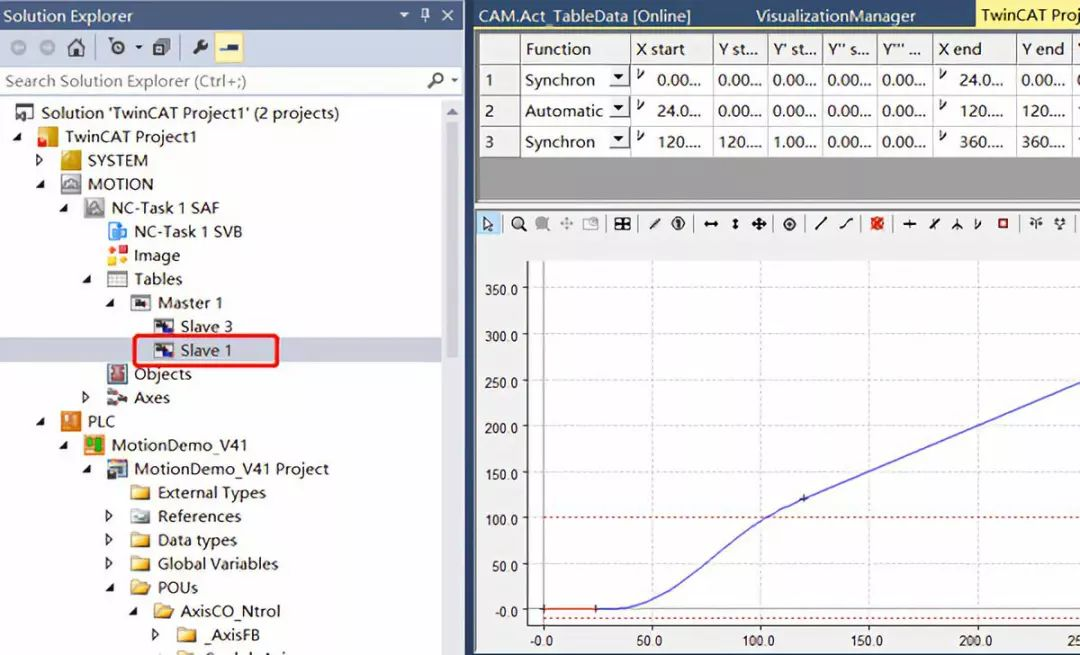This screenshot has height=655, width=1080.
Task: Open Properties with the wrench icon
Action: 200,47
